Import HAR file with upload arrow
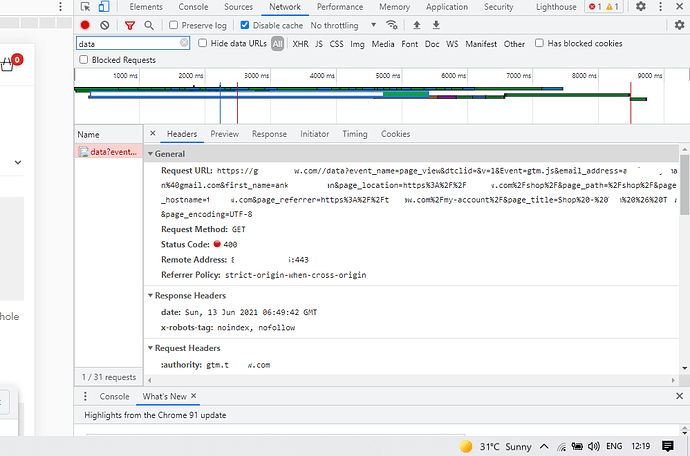Screen dimensions: 690x456 click(416, 25)
